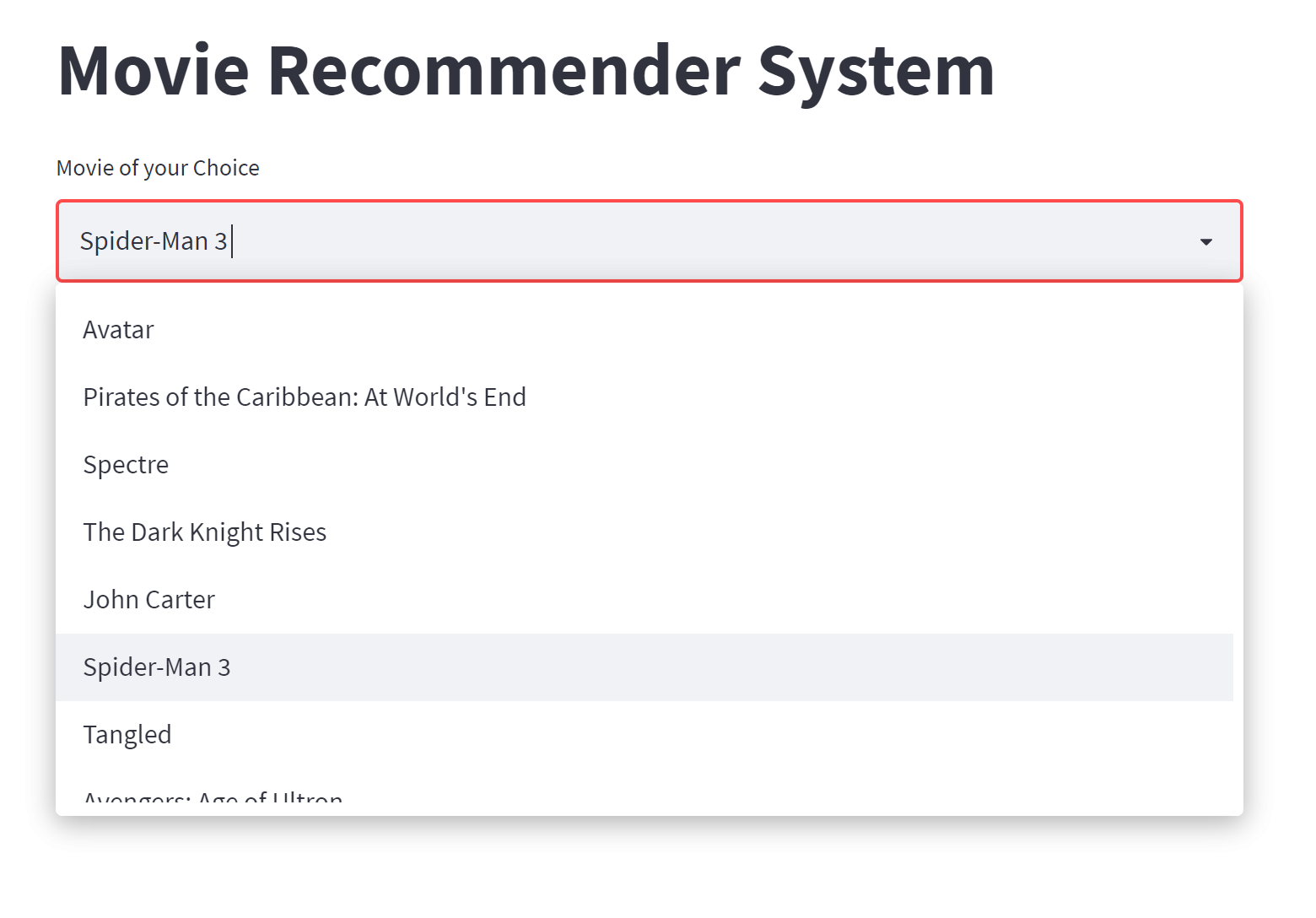Select Spectre in the dropdown list
This screenshot has height=918, width=1316.
pyautogui.click(x=126, y=464)
